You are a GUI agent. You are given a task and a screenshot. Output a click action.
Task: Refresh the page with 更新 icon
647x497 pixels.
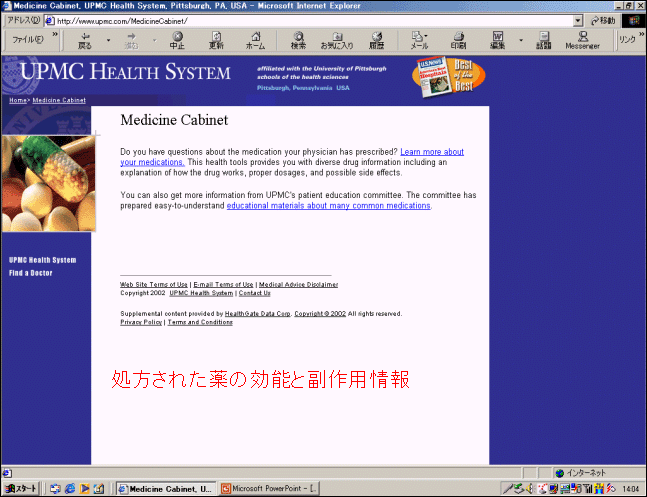[216, 40]
